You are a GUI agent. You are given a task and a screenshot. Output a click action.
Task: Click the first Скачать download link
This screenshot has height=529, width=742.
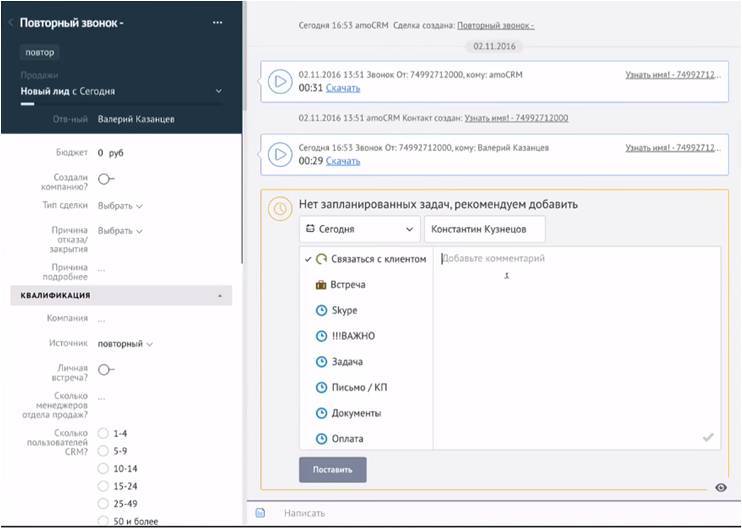(x=343, y=88)
